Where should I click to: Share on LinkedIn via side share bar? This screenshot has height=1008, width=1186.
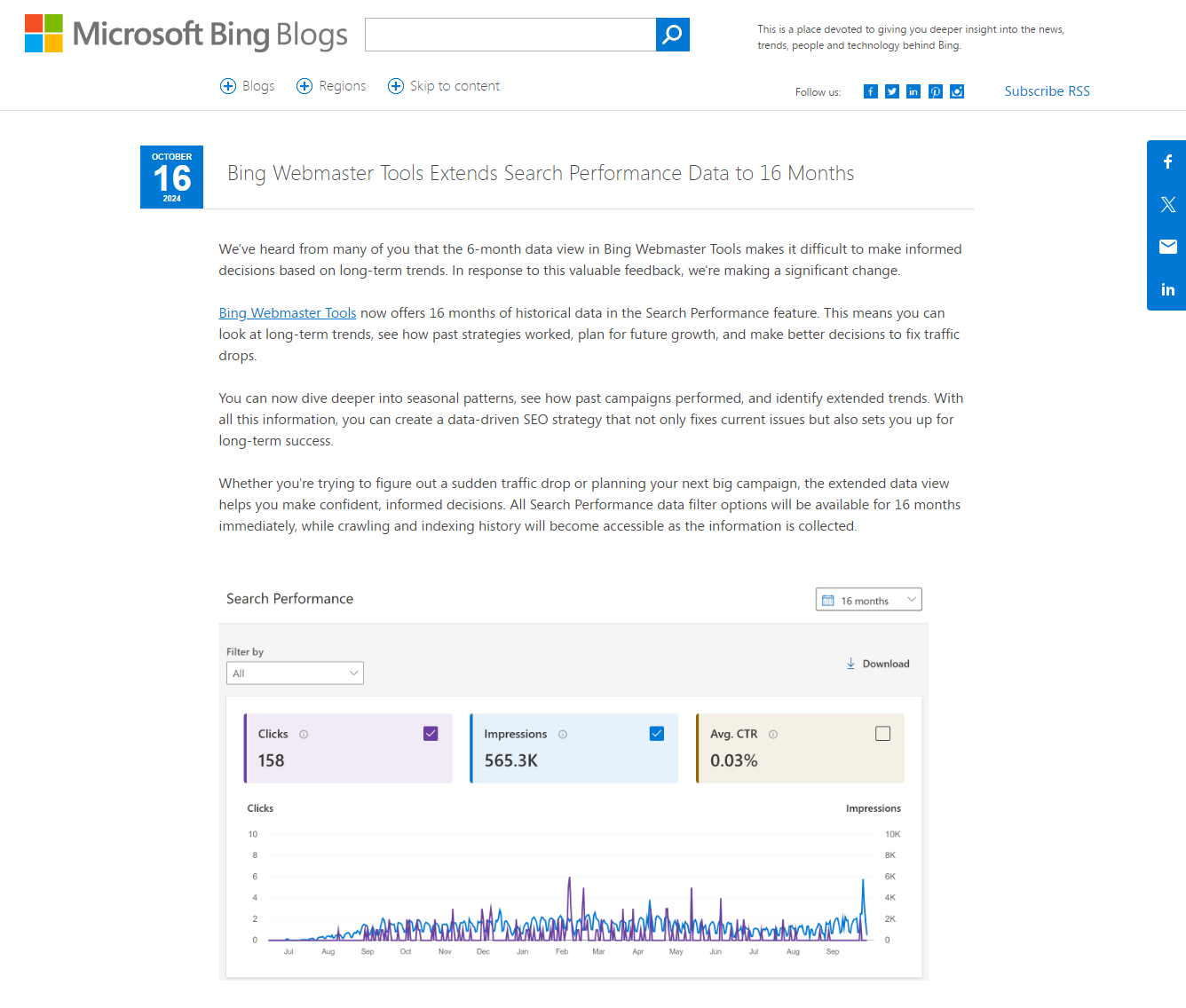pyautogui.click(x=1168, y=289)
